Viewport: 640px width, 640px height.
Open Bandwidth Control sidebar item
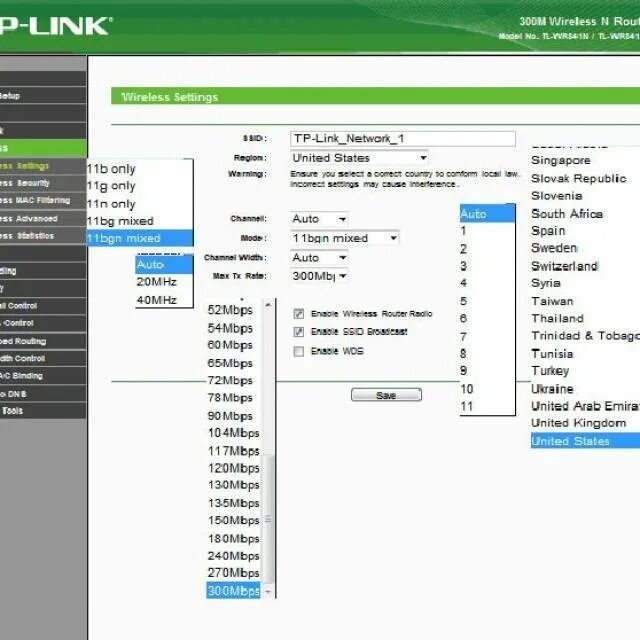pos(43,359)
